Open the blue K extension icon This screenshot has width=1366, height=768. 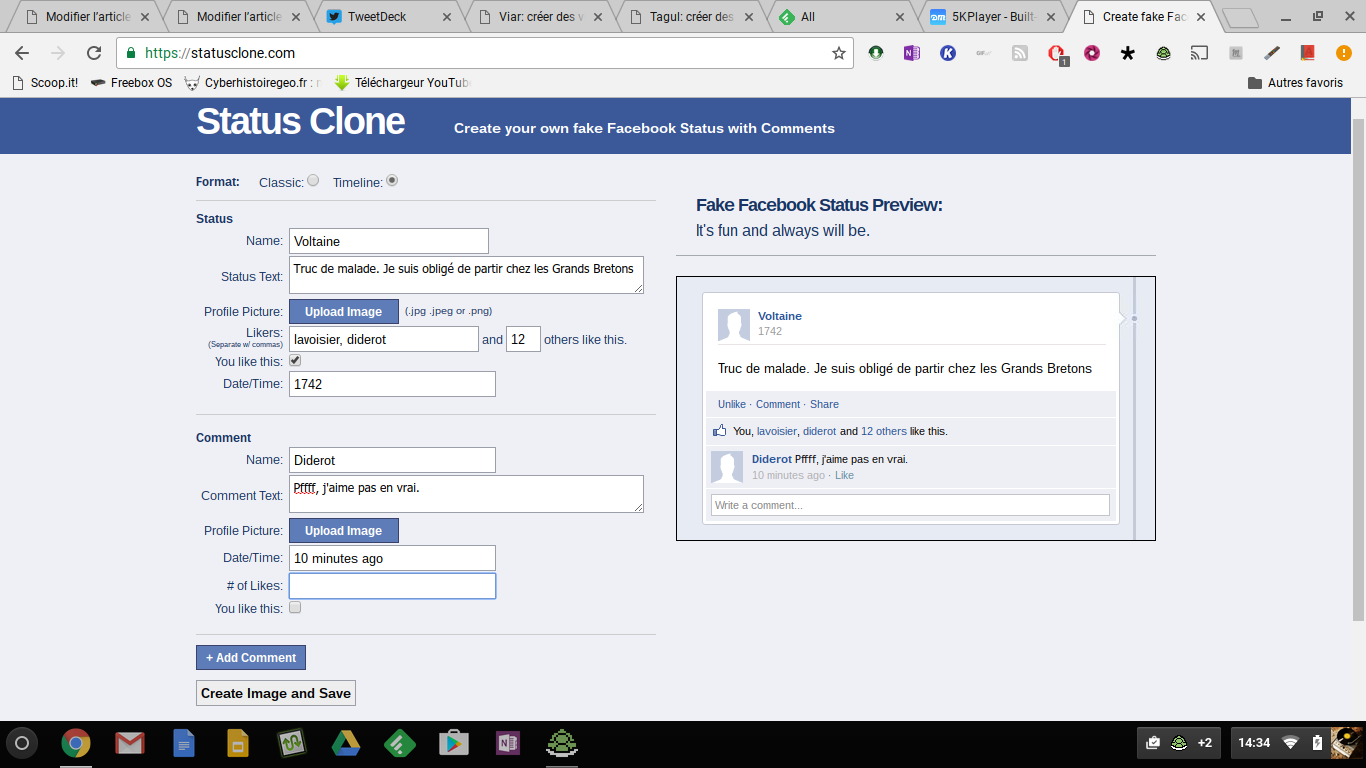click(947, 53)
